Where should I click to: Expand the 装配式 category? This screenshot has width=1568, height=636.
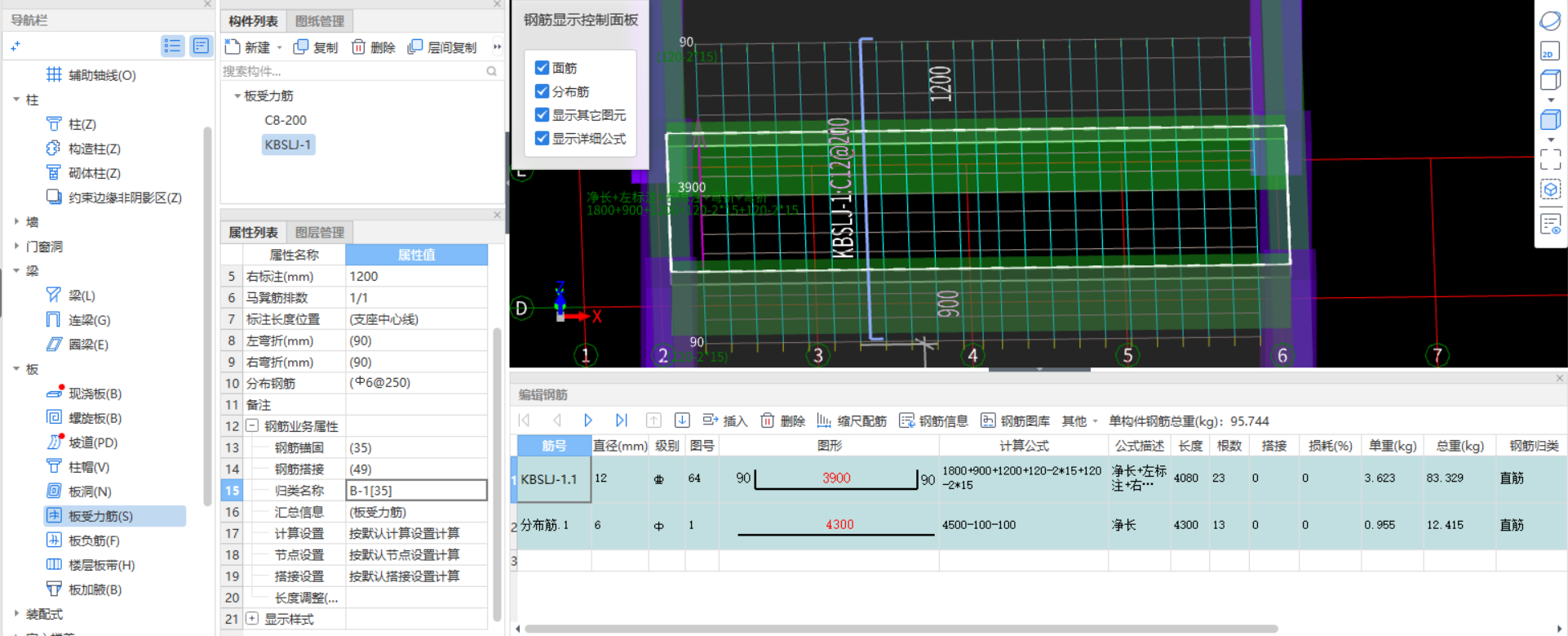[16, 614]
